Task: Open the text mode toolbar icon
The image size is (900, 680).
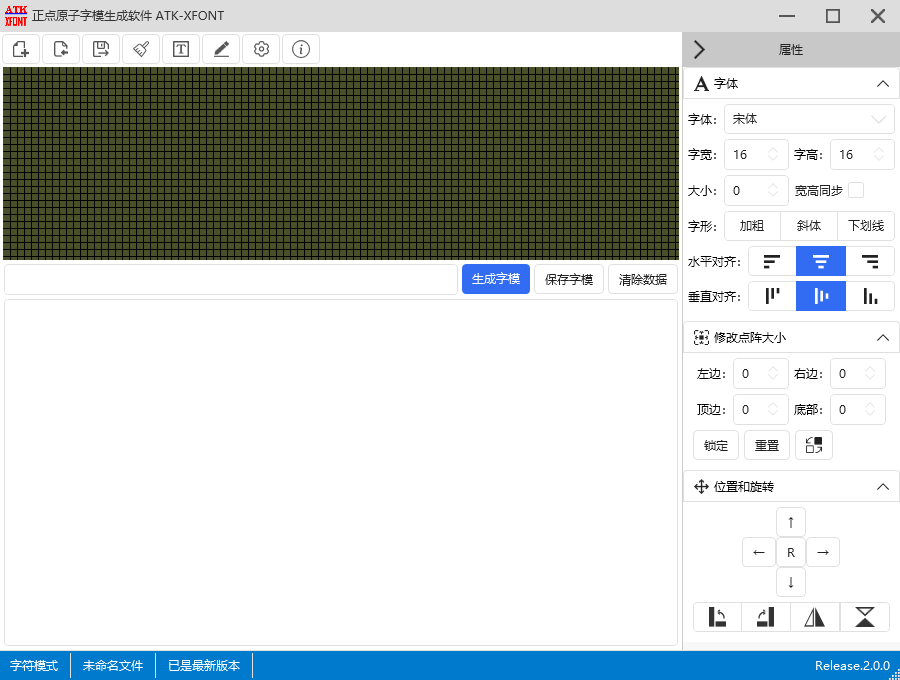Action: click(x=181, y=49)
